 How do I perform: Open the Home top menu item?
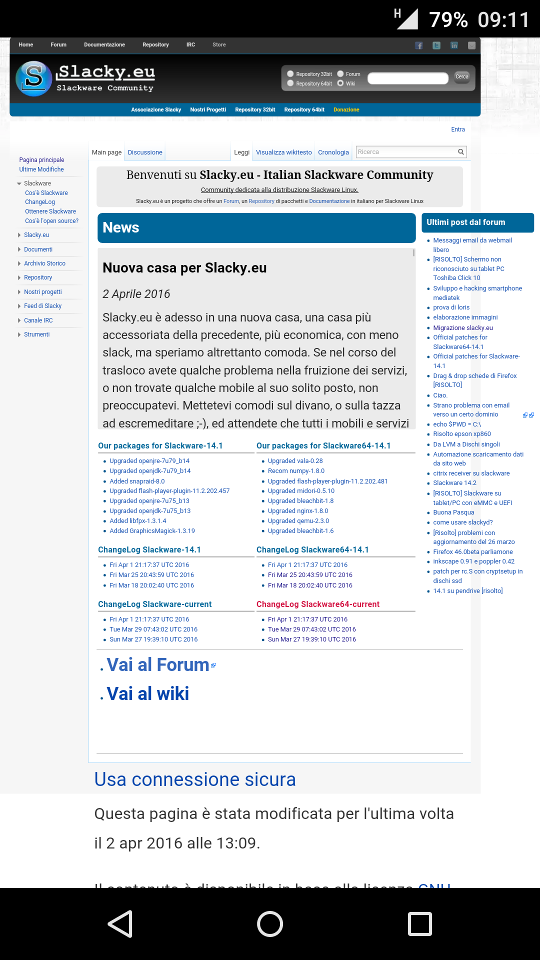pyautogui.click(x=26, y=45)
